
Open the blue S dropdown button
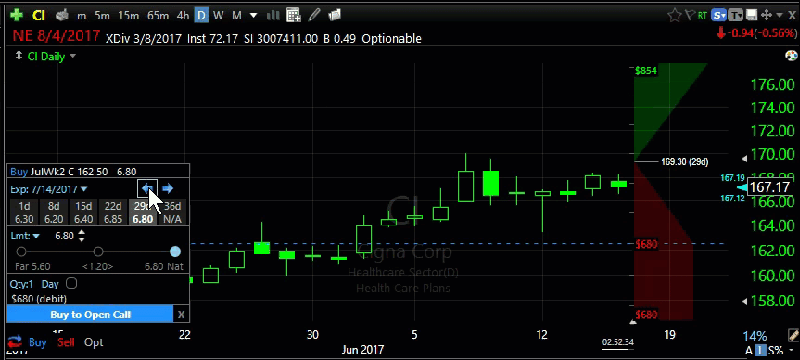[x=719, y=15]
